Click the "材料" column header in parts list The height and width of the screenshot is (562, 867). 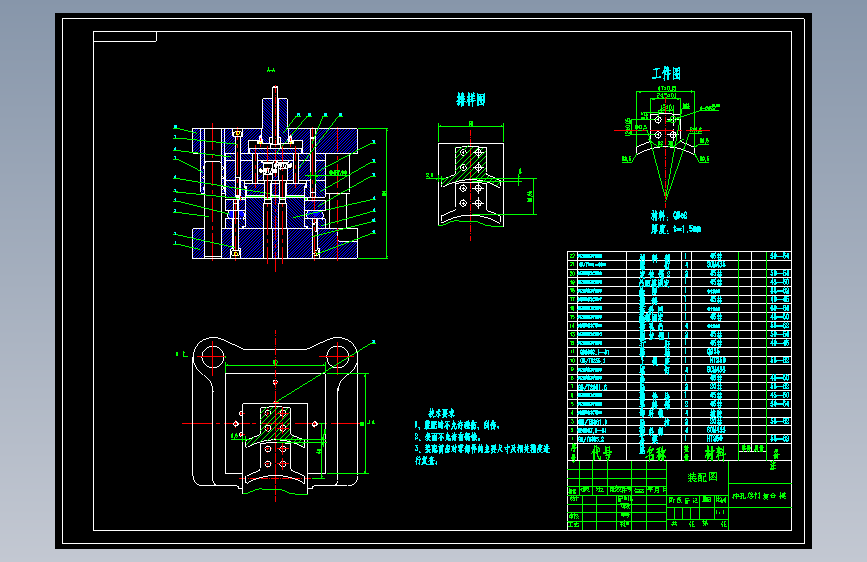(714, 454)
